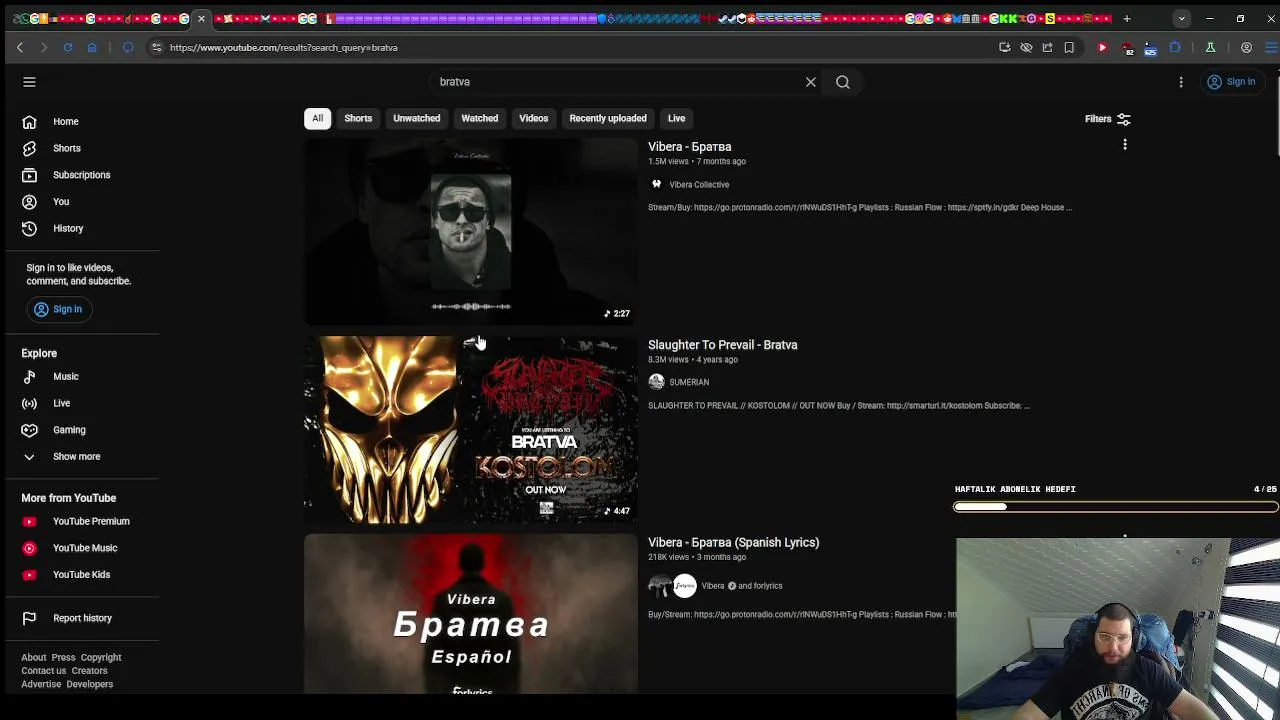This screenshot has height=720, width=1280.
Task: Click the Press footer link
Action: tap(63, 658)
